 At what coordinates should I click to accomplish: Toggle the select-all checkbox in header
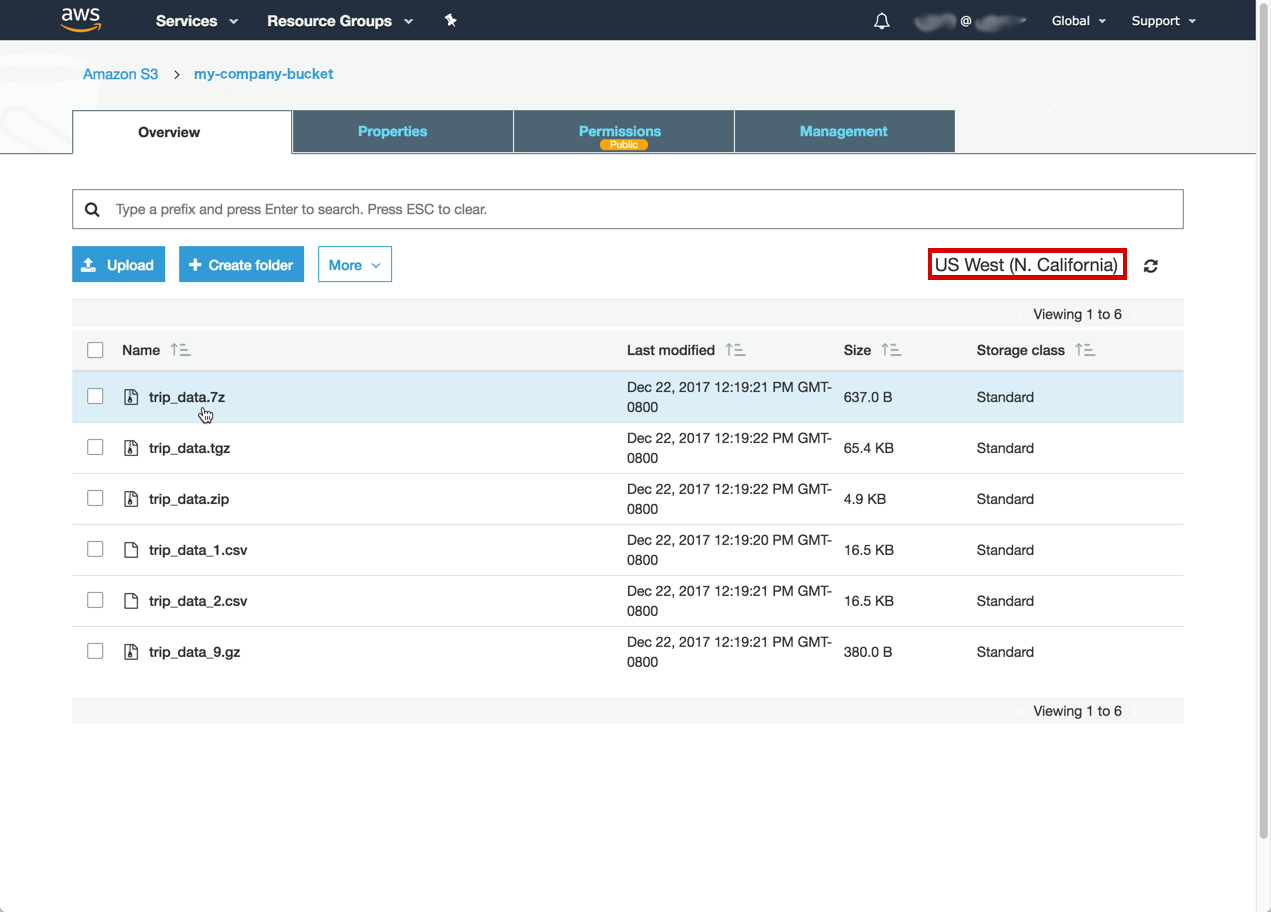coord(95,350)
